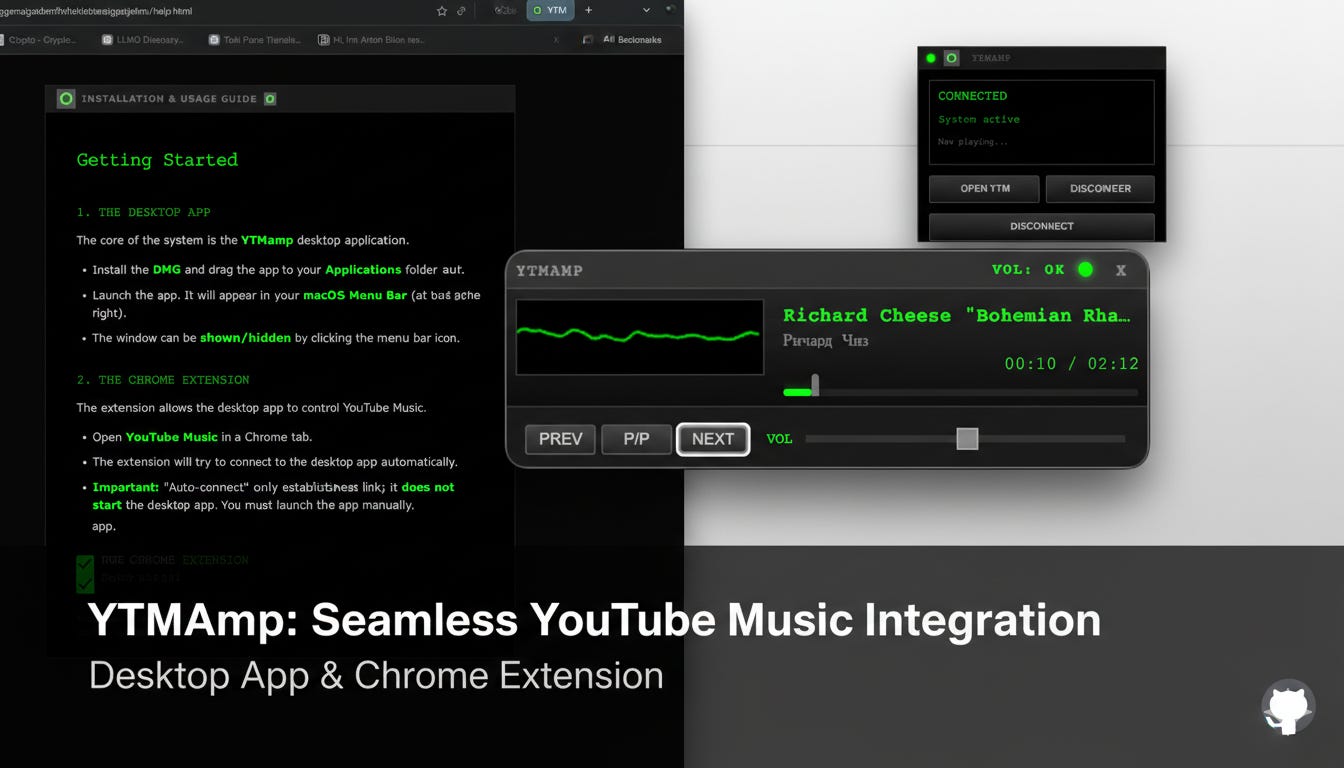1344x768 pixels.
Task: Follow the shown/hidden link
Action: point(245,338)
